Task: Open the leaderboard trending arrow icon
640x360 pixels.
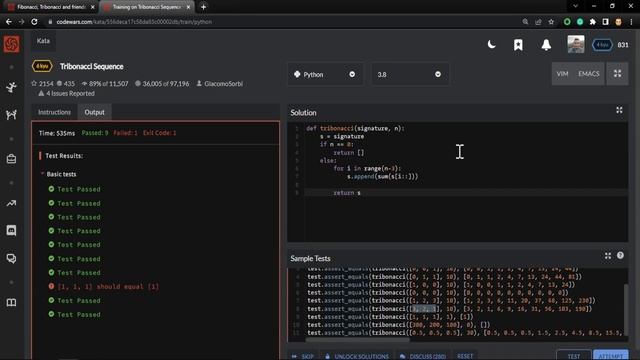Action: click(11, 203)
